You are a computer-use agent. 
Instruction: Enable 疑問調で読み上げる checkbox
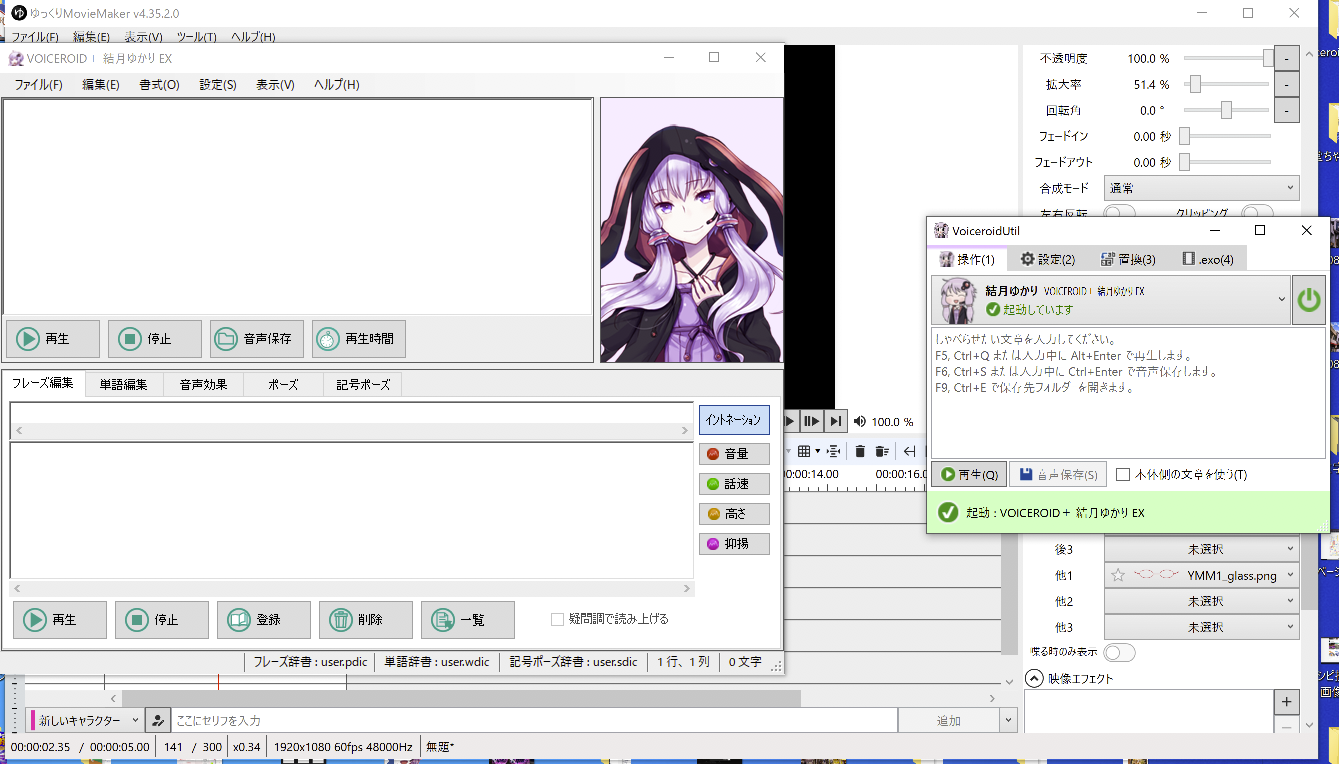click(x=558, y=620)
